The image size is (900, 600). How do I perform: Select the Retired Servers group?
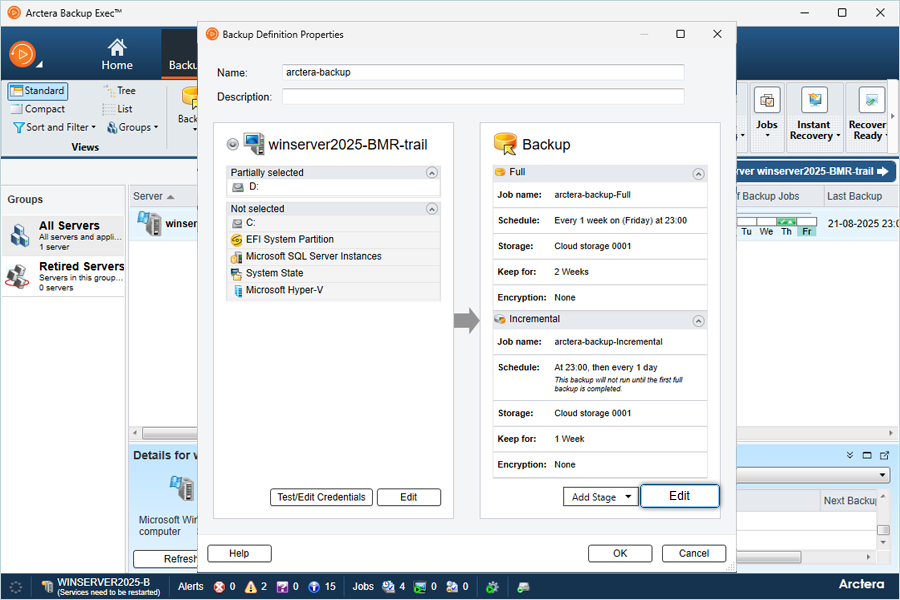coord(63,276)
